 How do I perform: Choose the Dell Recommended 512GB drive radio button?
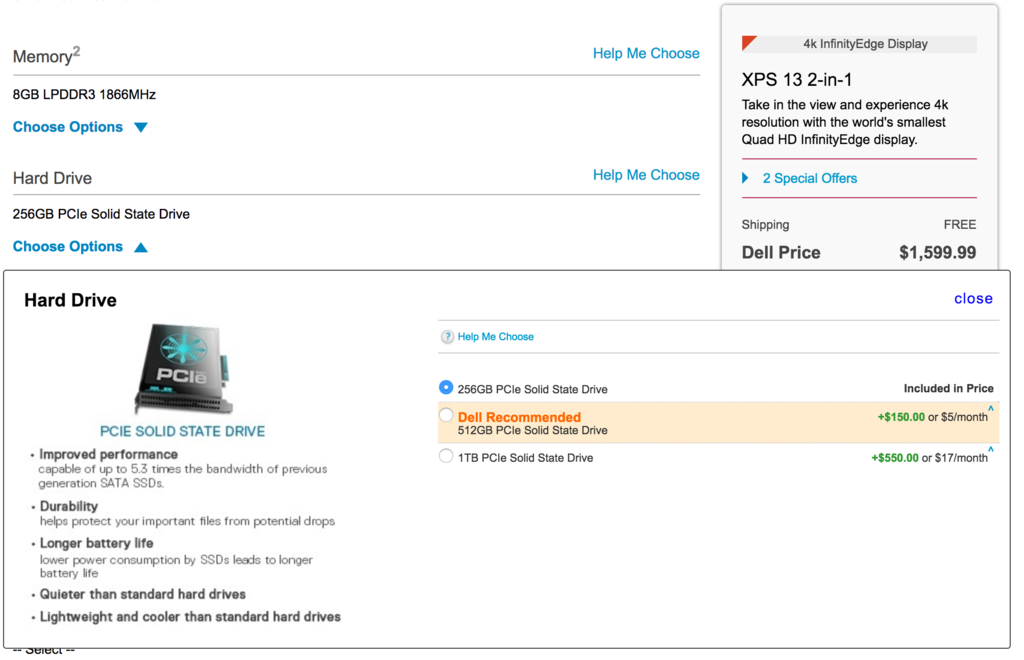click(446, 415)
